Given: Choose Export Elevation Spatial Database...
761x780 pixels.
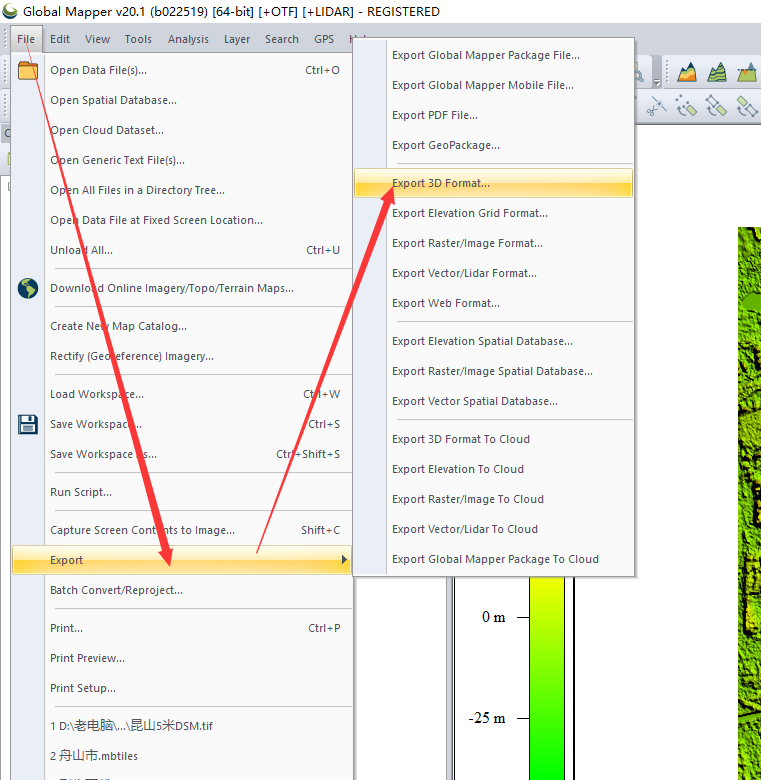Looking at the screenshot, I should [493, 341].
